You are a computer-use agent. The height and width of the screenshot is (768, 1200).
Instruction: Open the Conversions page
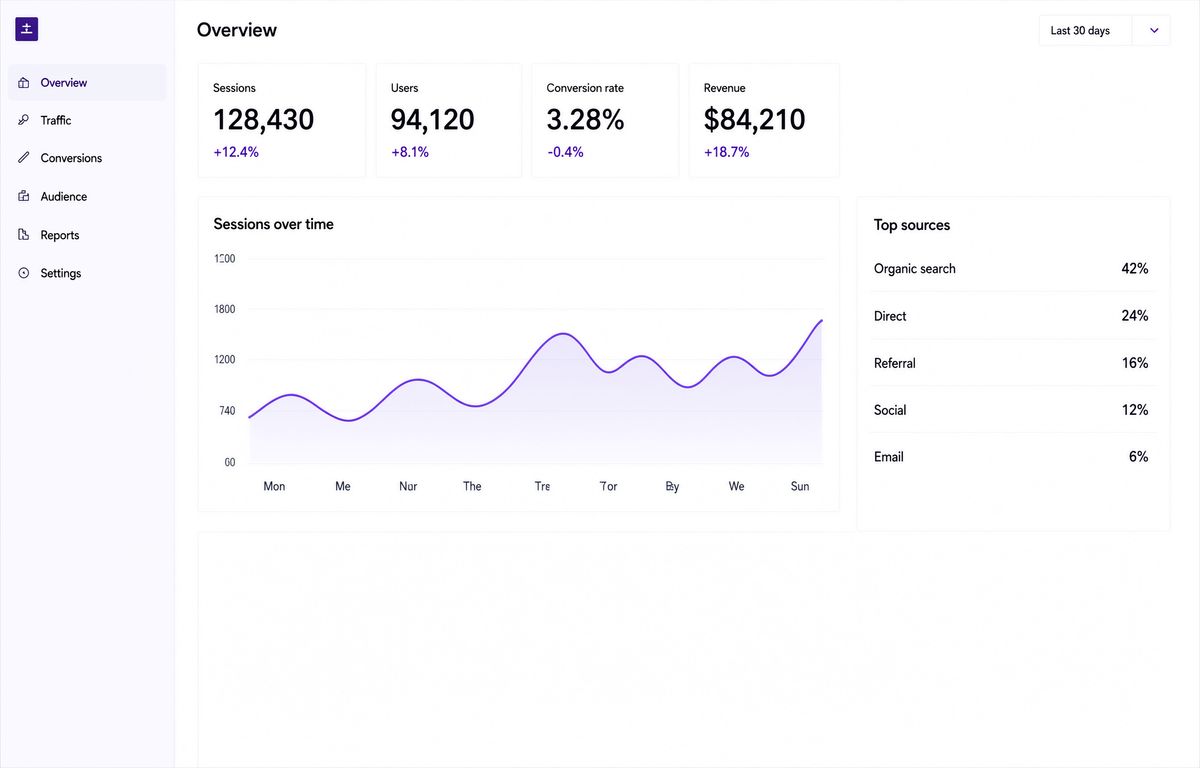coord(87,158)
